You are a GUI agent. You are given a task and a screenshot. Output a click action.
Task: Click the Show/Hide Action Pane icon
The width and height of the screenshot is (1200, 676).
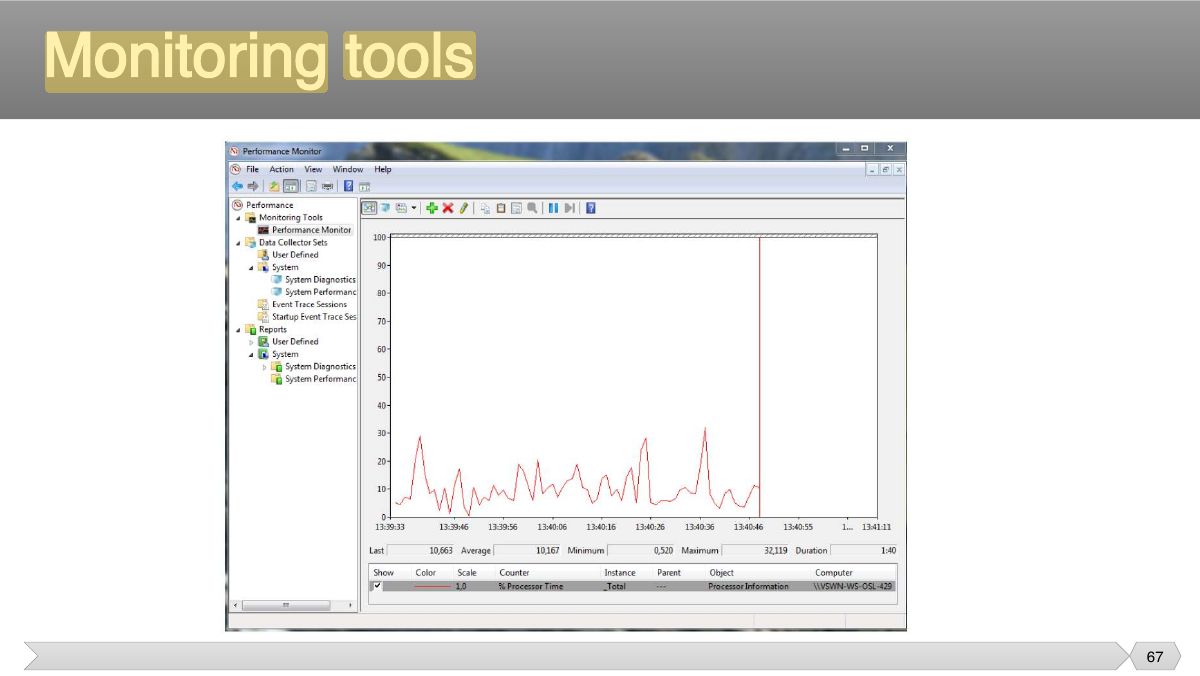[365, 186]
